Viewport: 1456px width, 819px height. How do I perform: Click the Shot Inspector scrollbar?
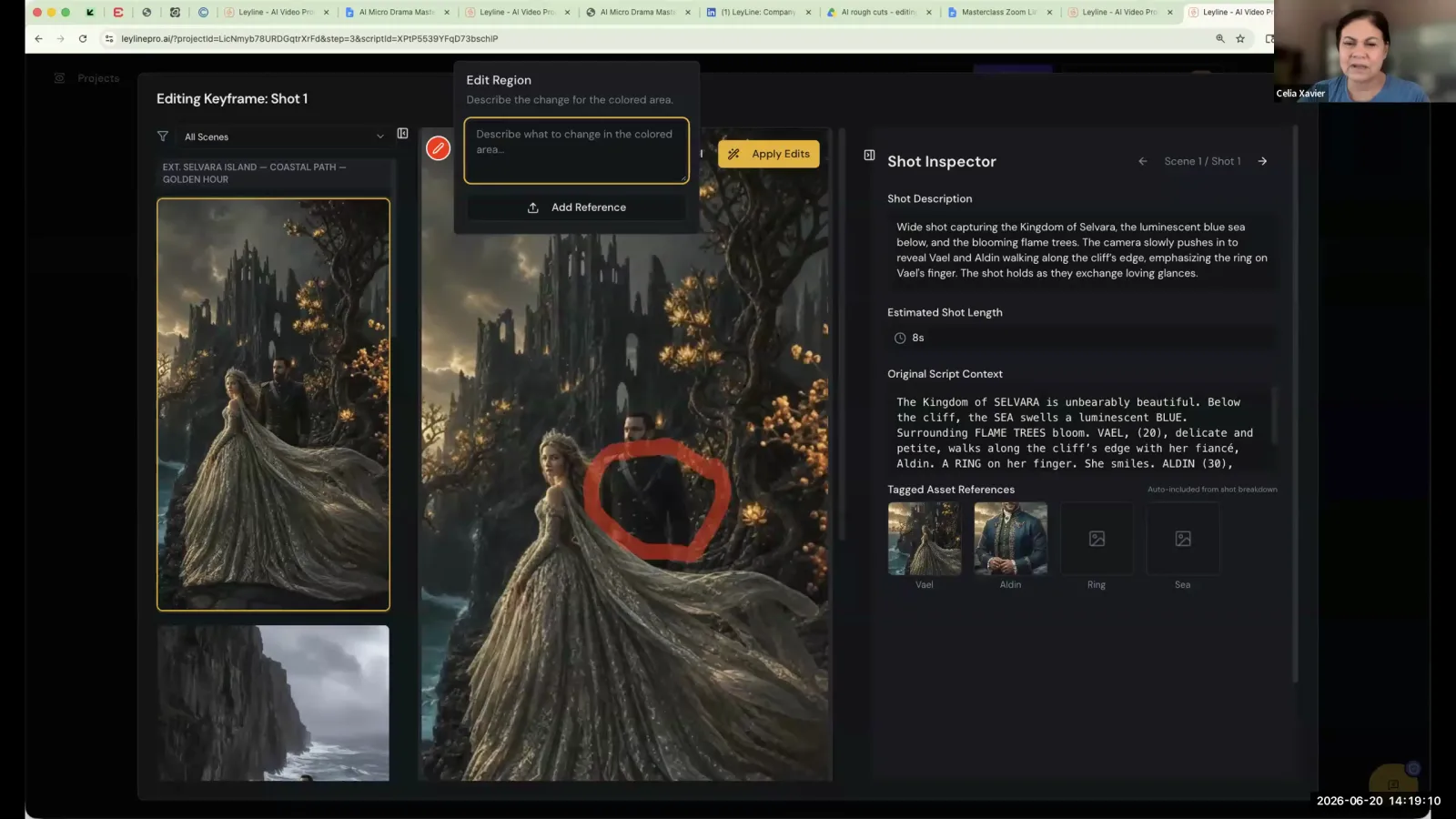[x=1295, y=404]
